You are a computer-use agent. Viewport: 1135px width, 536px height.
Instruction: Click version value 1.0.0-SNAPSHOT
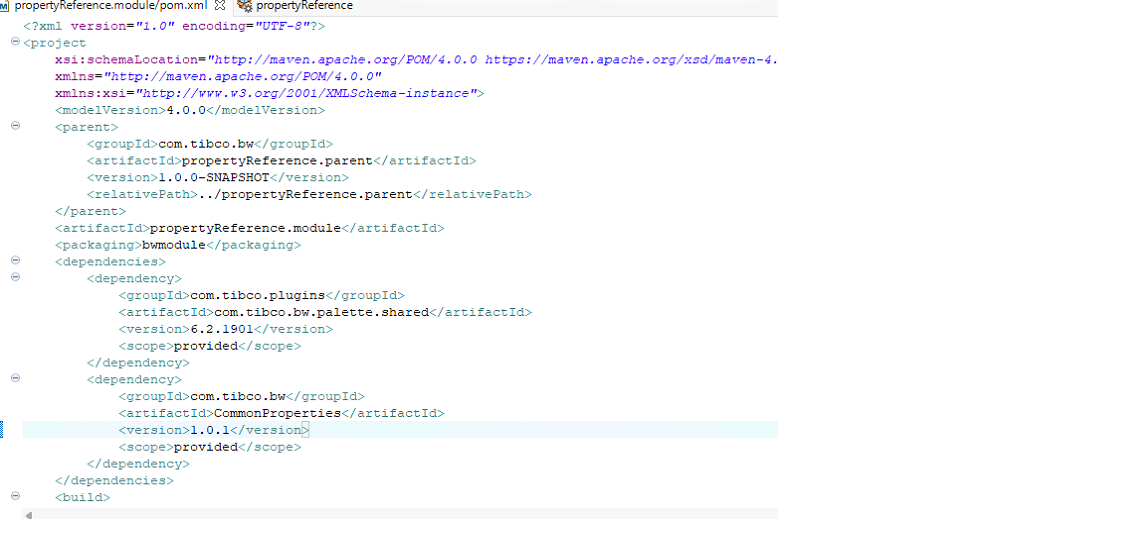click(x=214, y=177)
